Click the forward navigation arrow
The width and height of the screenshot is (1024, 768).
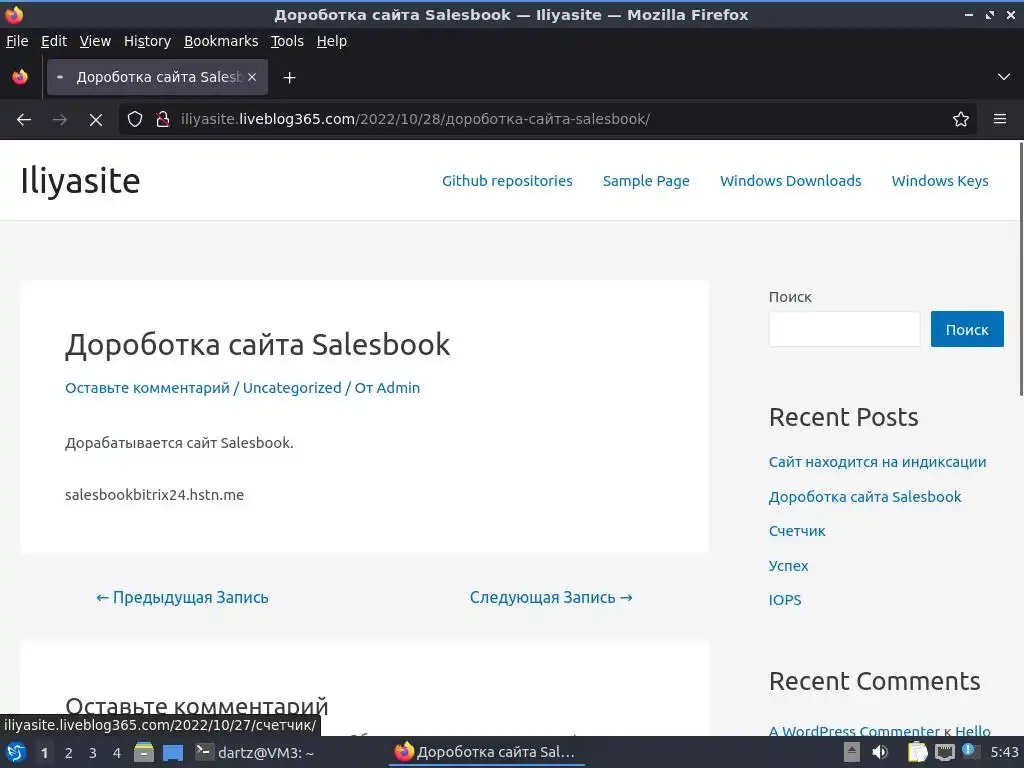click(x=59, y=120)
